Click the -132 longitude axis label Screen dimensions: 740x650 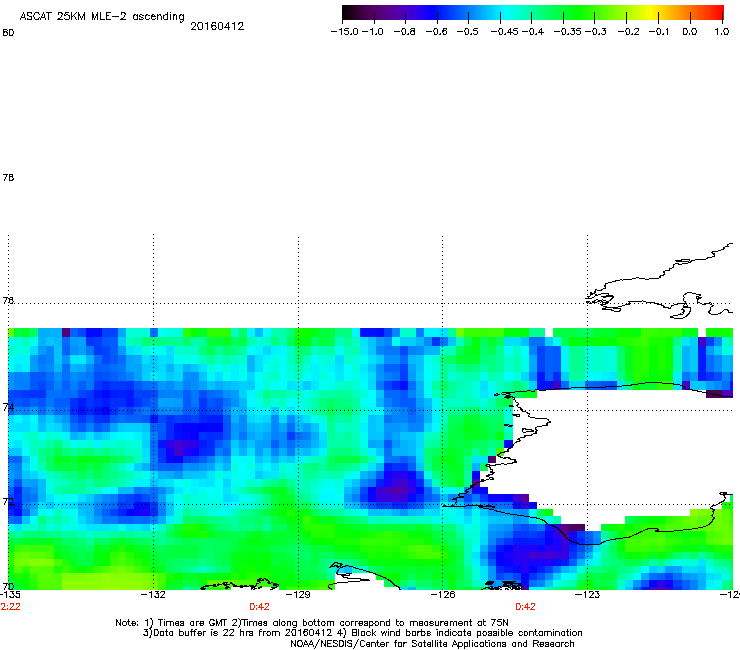click(x=153, y=595)
